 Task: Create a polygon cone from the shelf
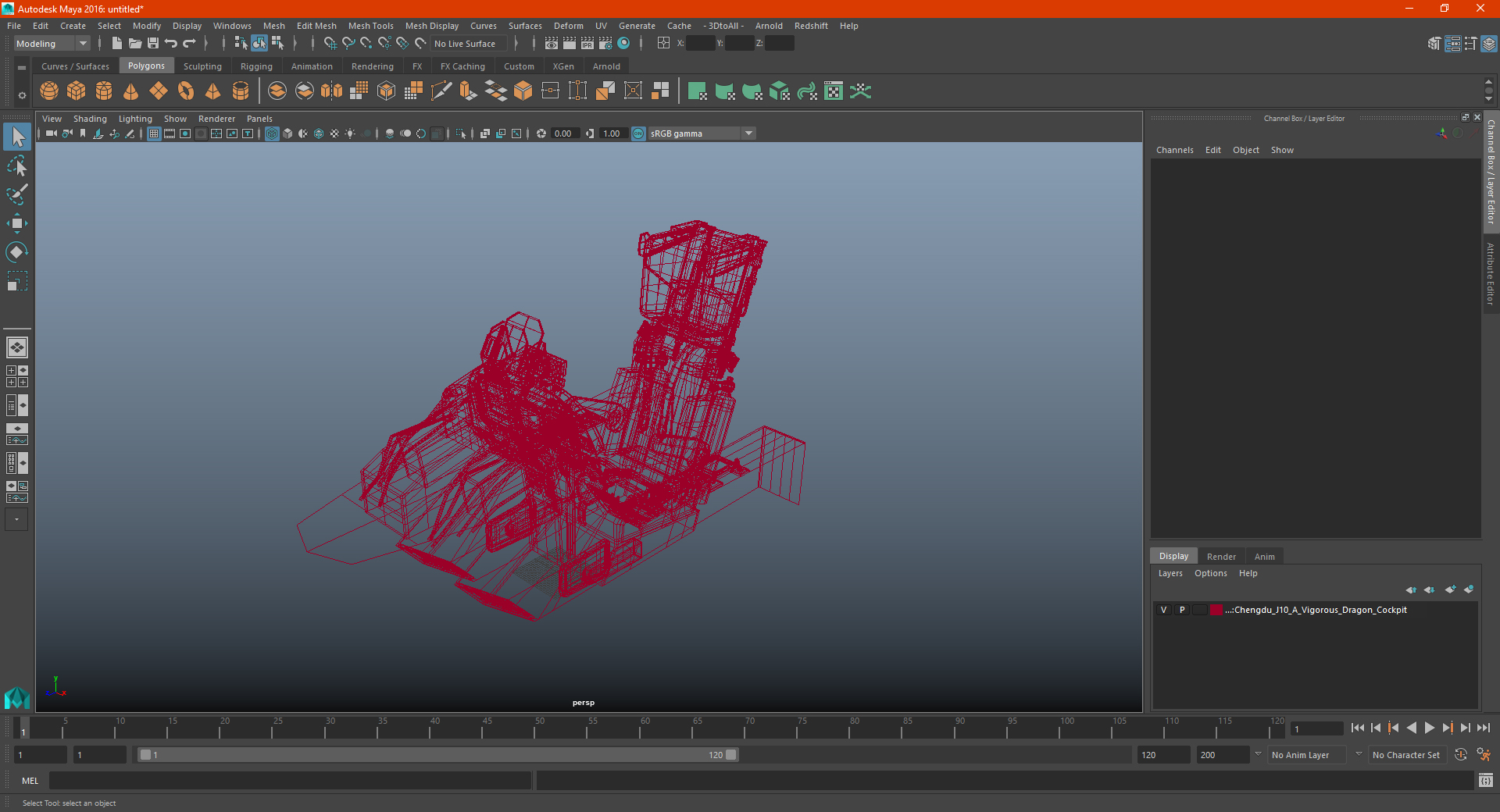(131, 91)
